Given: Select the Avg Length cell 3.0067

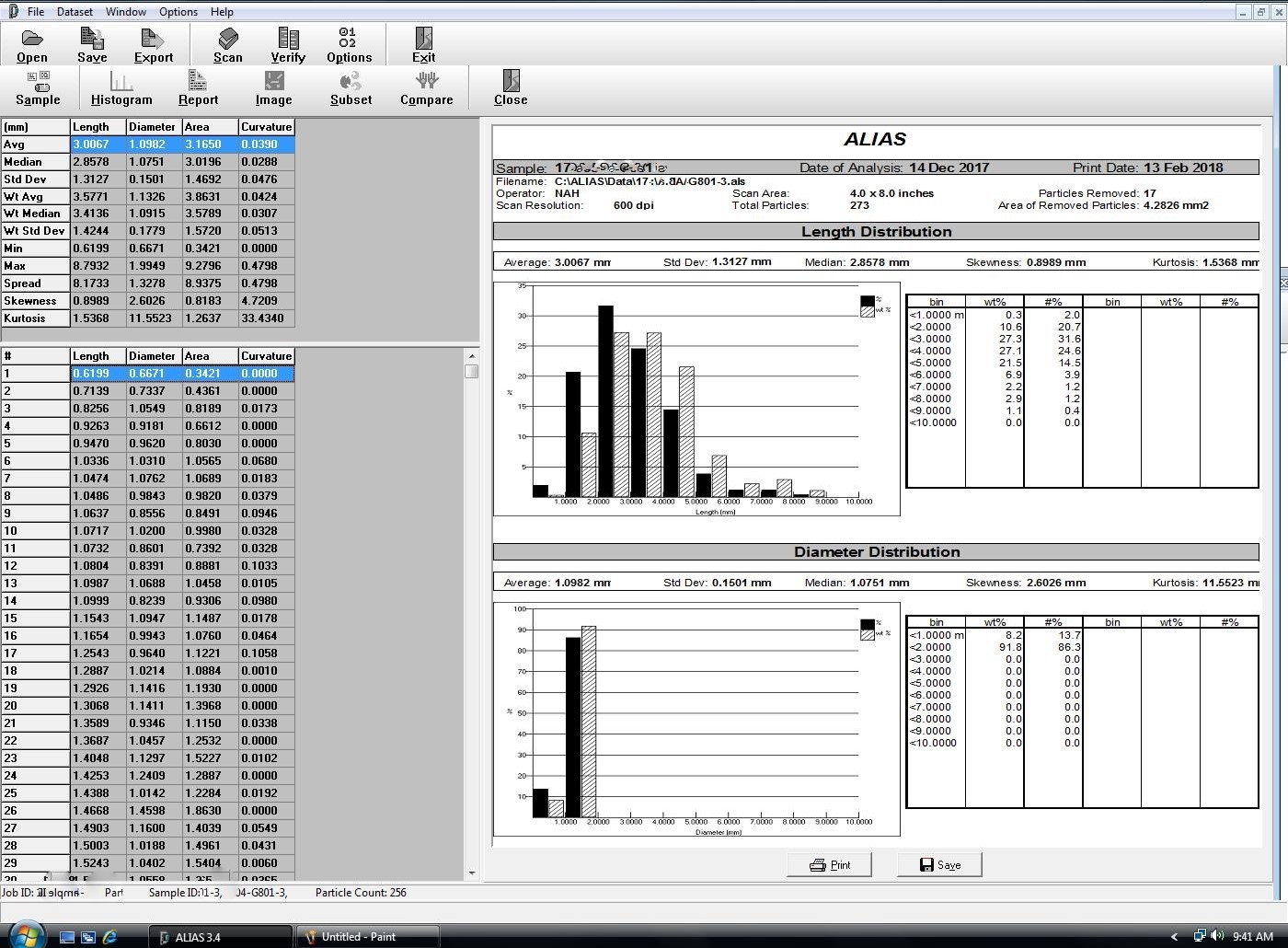Looking at the screenshot, I should (98, 145).
